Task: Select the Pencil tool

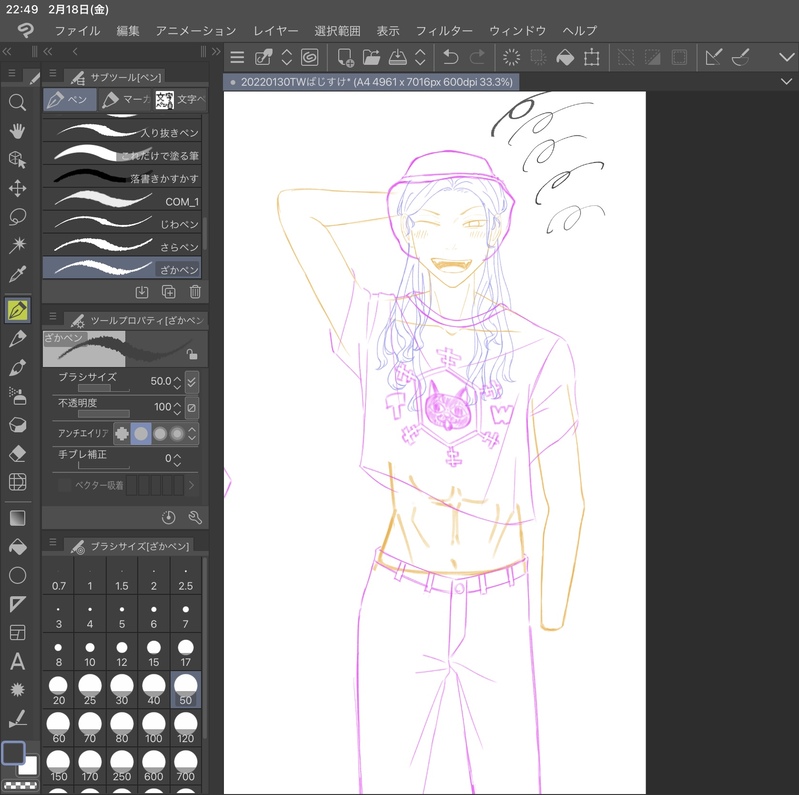Action: pyautogui.click(x=17, y=338)
